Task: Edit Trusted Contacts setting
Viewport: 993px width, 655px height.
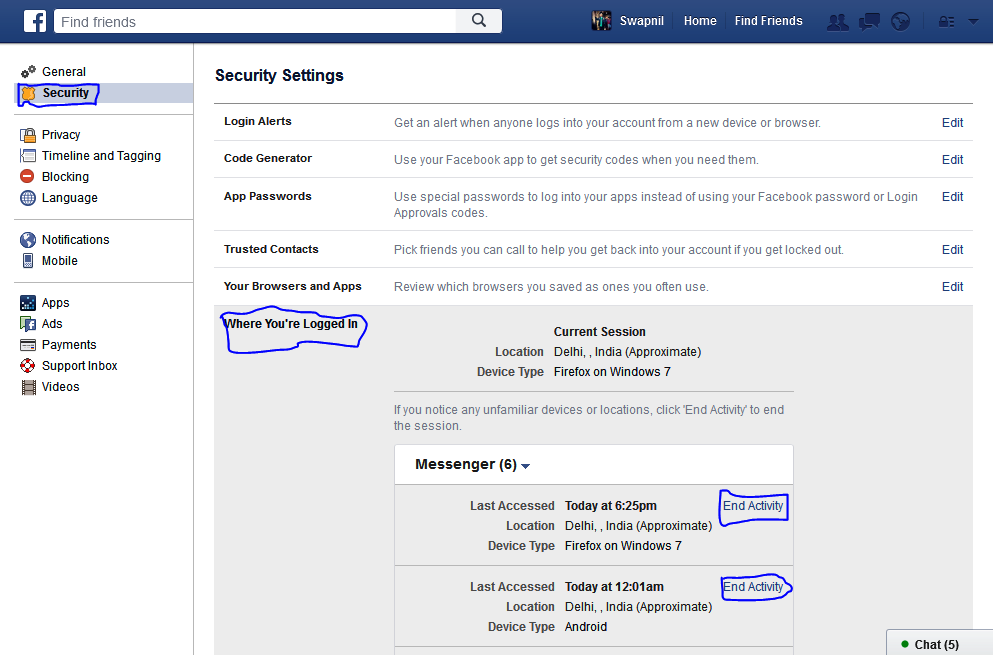Action: pos(952,250)
